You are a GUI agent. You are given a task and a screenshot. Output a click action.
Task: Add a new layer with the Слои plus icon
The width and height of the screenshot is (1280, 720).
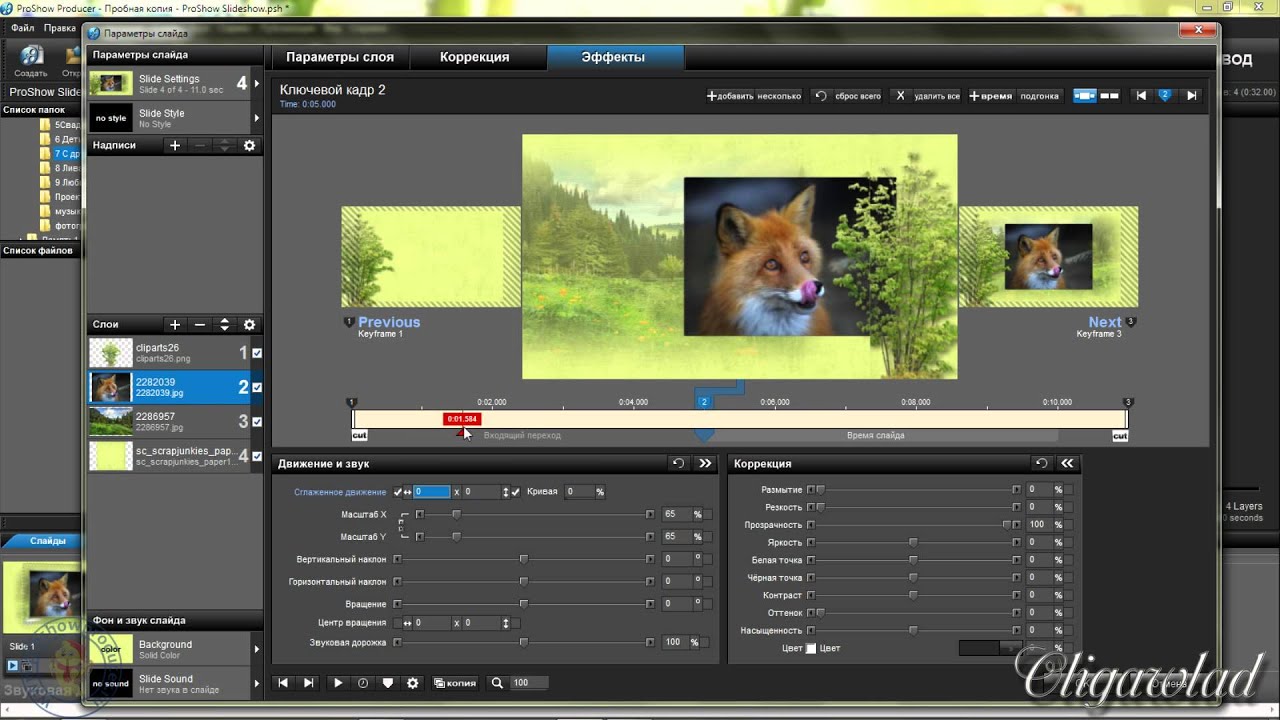(175, 325)
